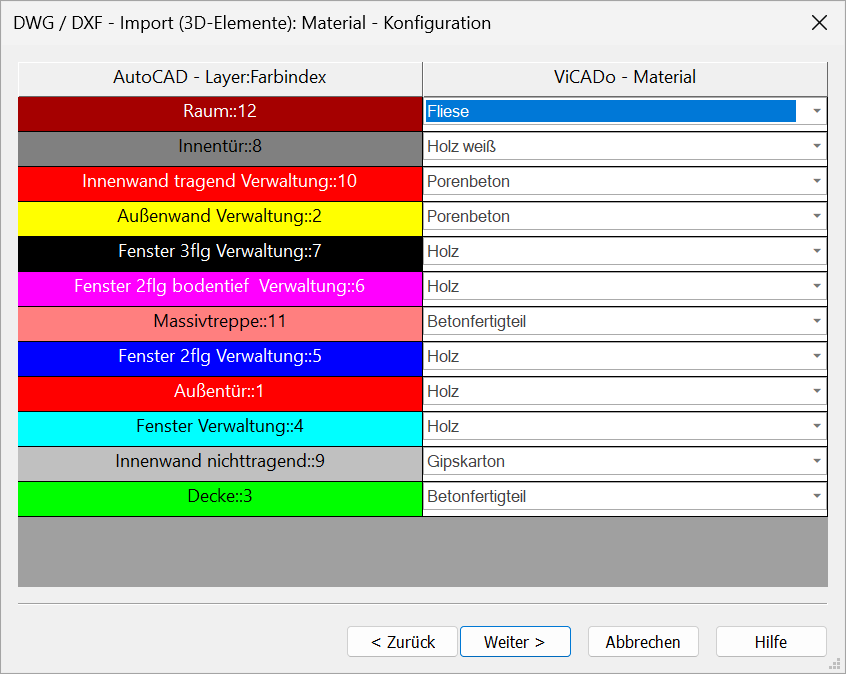This screenshot has height=674, width=846.
Task: Select the blue Fenster 2flg Verwaltung::5 cell
Action: pos(220,359)
